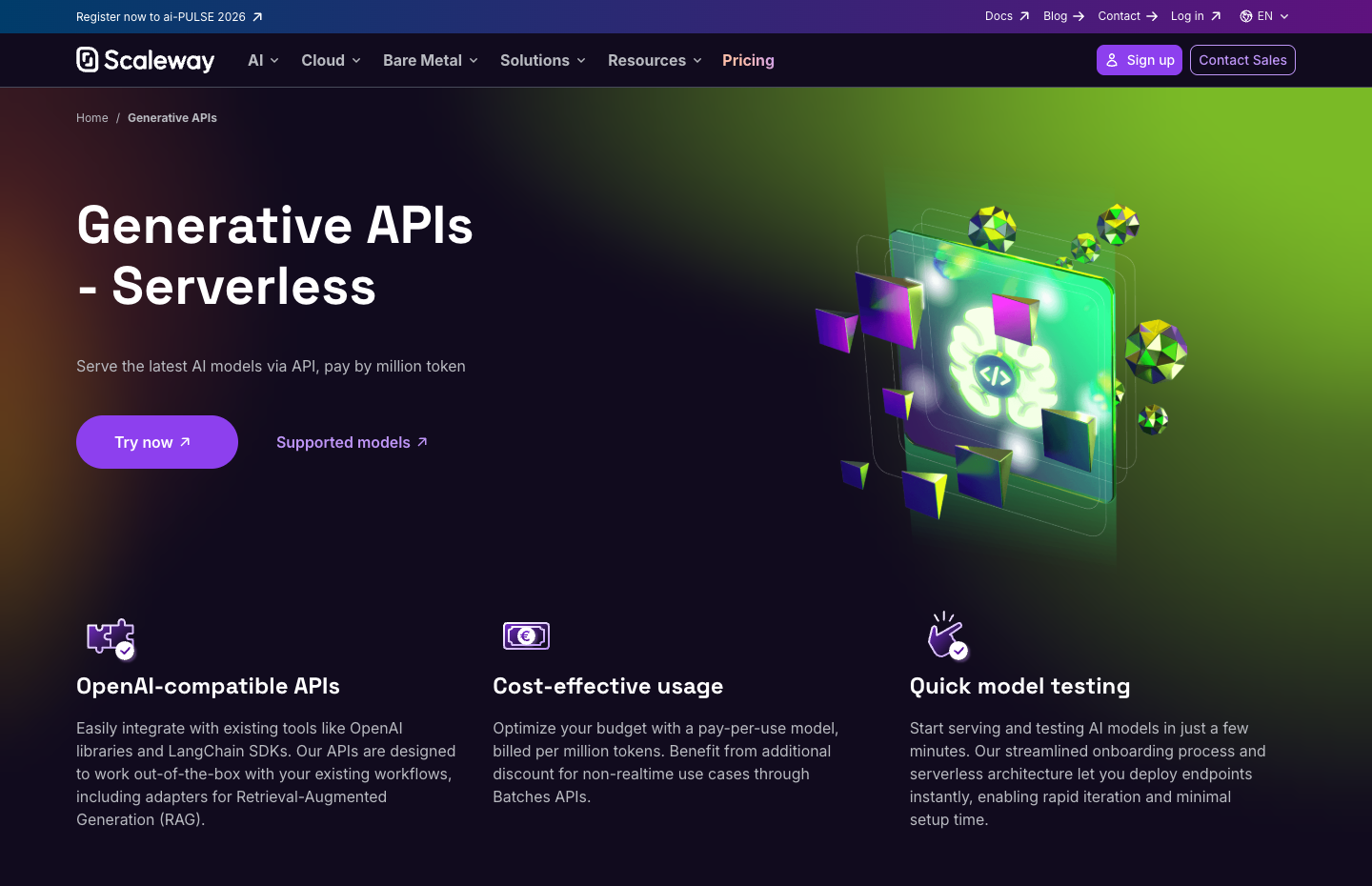
Task: Click the Scaleway logo
Action: 146,60
